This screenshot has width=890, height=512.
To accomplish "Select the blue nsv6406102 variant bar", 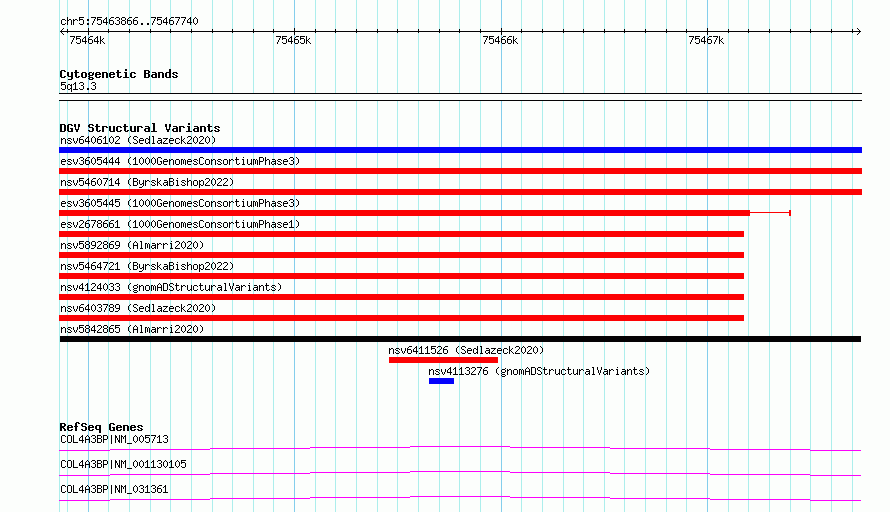I will click(460, 150).
